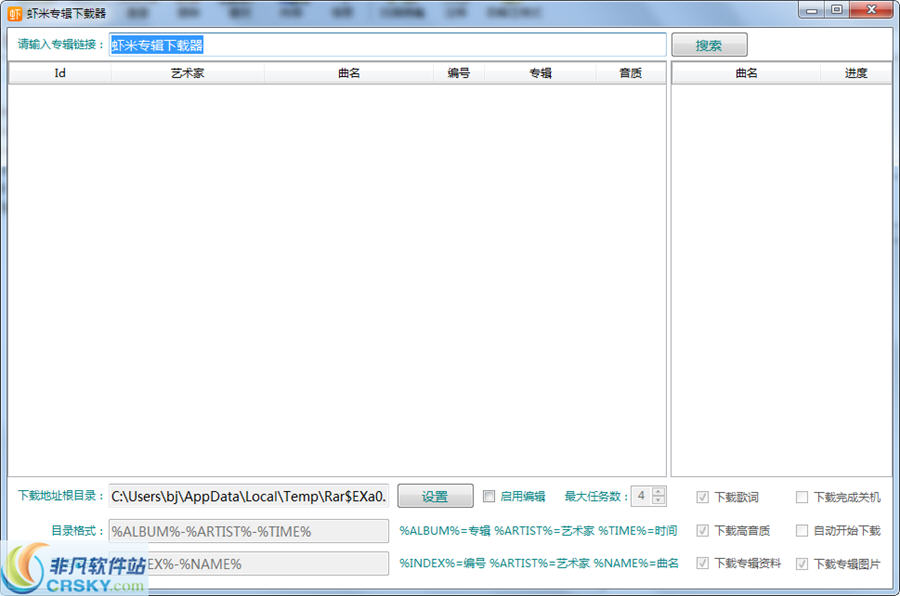Image resolution: width=900 pixels, height=596 pixels.
Task: Toggle the 下载专辑图片 checkbox
Action: [802, 564]
